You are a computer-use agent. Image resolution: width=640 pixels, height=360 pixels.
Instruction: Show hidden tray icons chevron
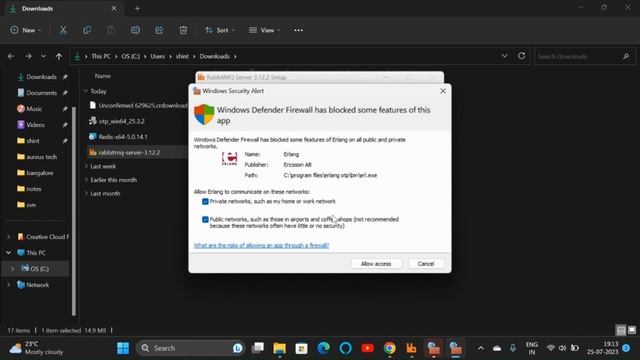[x=481, y=348]
